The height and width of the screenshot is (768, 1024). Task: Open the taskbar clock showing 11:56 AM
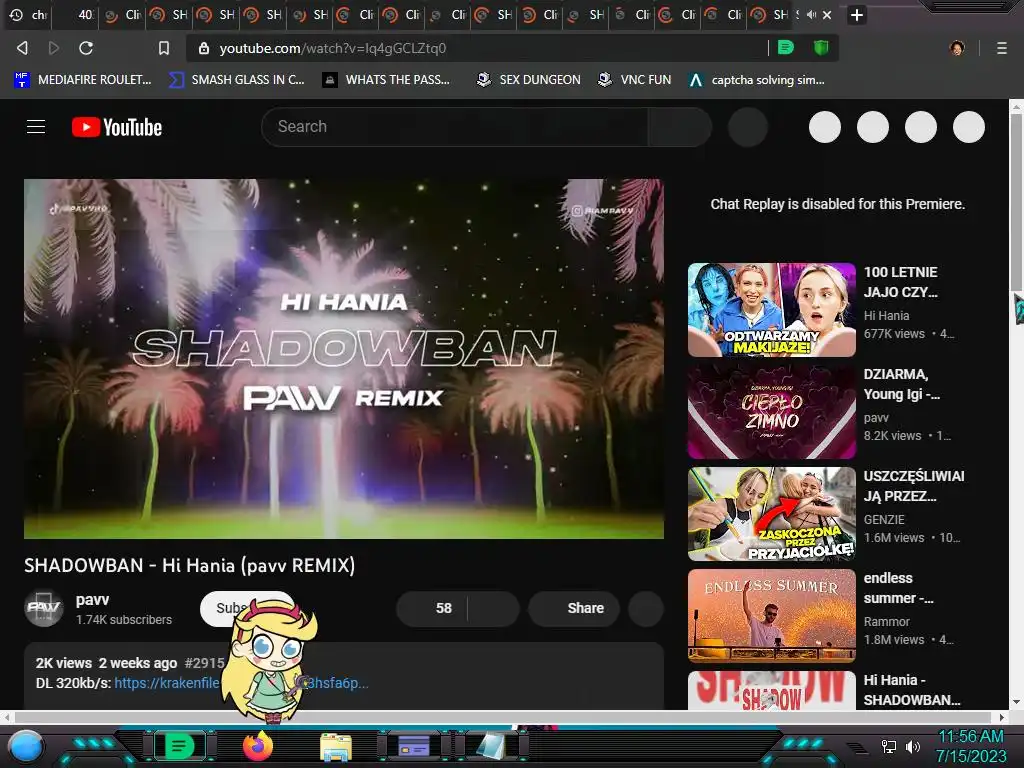(x=970, y=746)
